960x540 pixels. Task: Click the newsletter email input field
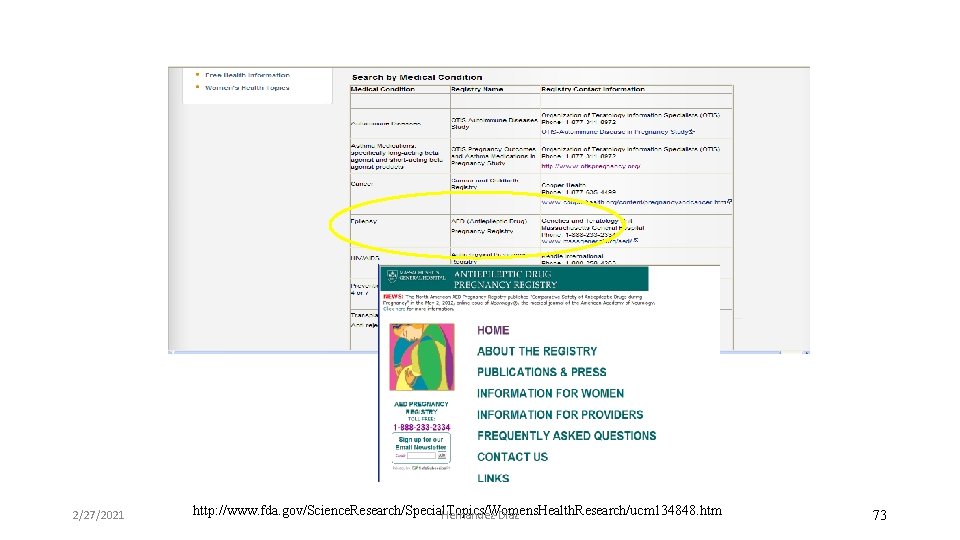coord(421,456)
